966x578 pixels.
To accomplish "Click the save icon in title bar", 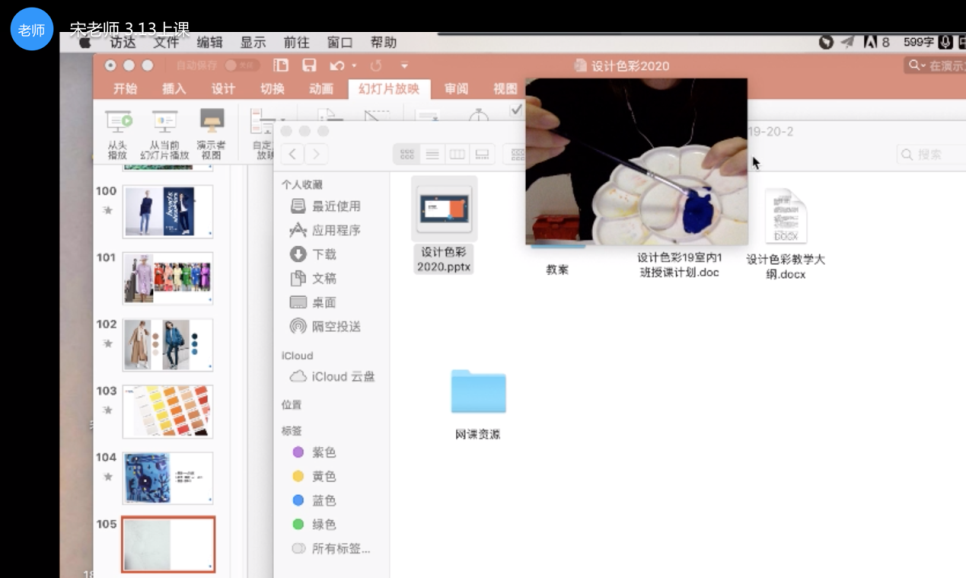I will pyautogui.click(x=309, y=66).
